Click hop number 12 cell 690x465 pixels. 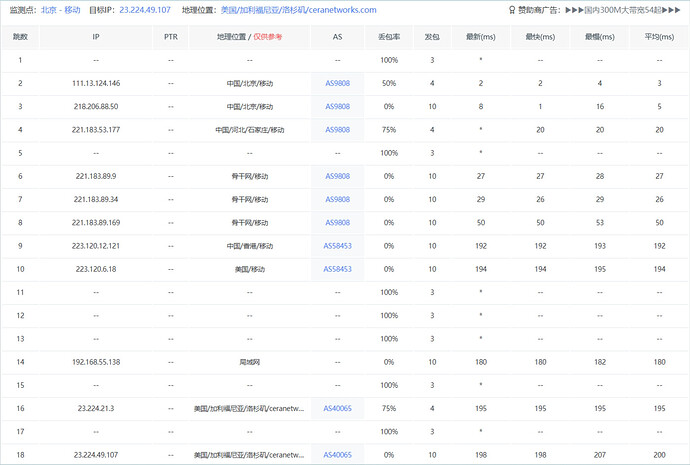click(20, 315)
